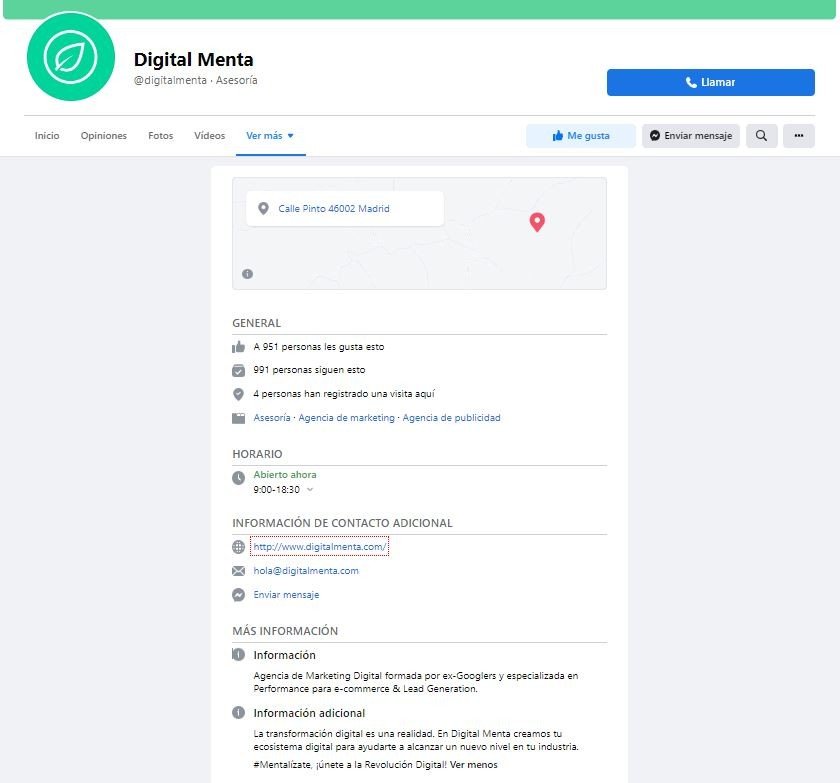This screenshot has width=840, height=783.
Task: Click the thumbs-up likes icon under General
Action: 238,347
